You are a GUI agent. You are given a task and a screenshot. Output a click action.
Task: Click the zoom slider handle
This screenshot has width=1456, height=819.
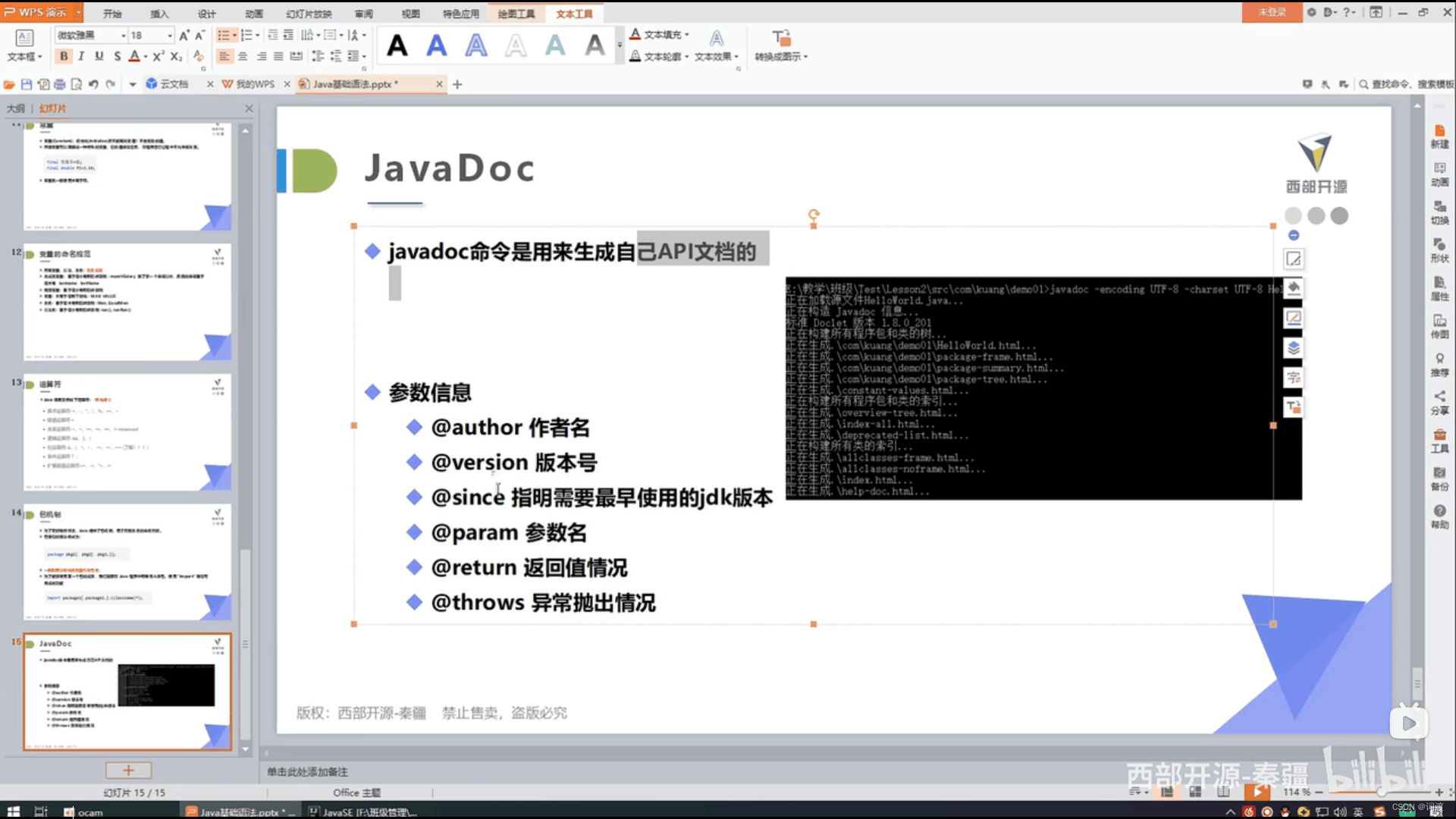1381,792
